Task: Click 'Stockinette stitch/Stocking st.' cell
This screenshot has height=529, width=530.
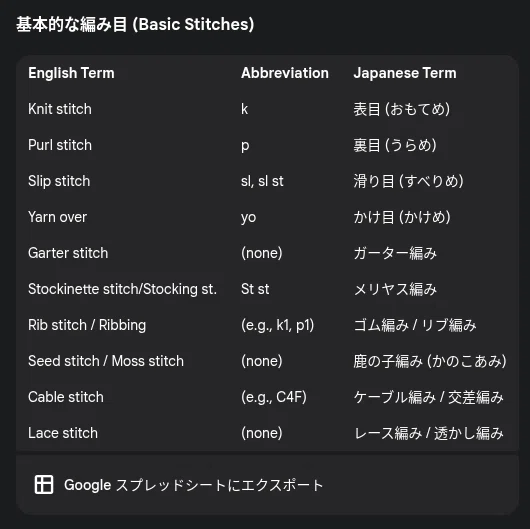Action: tap(122, 289)
